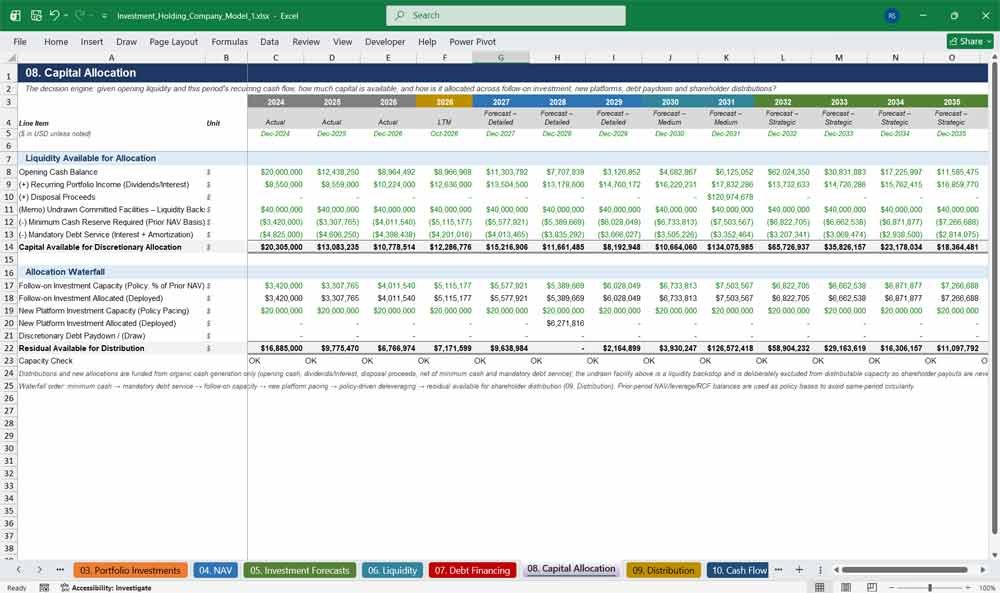Open Accessibility: Investigate in status bar
Screen dimensions: 1000x593
pos(107,587)
